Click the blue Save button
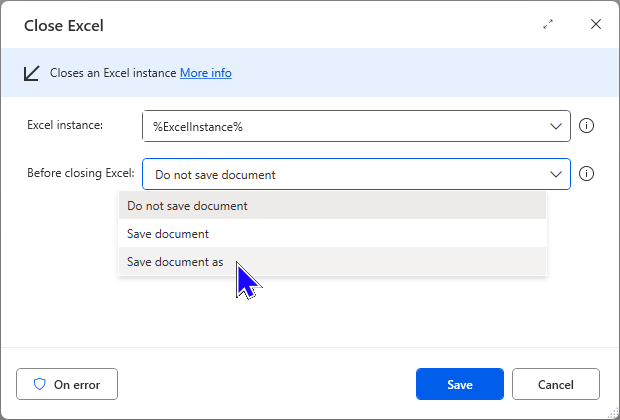This screenshot has width=620, height=420. (460, 384)
